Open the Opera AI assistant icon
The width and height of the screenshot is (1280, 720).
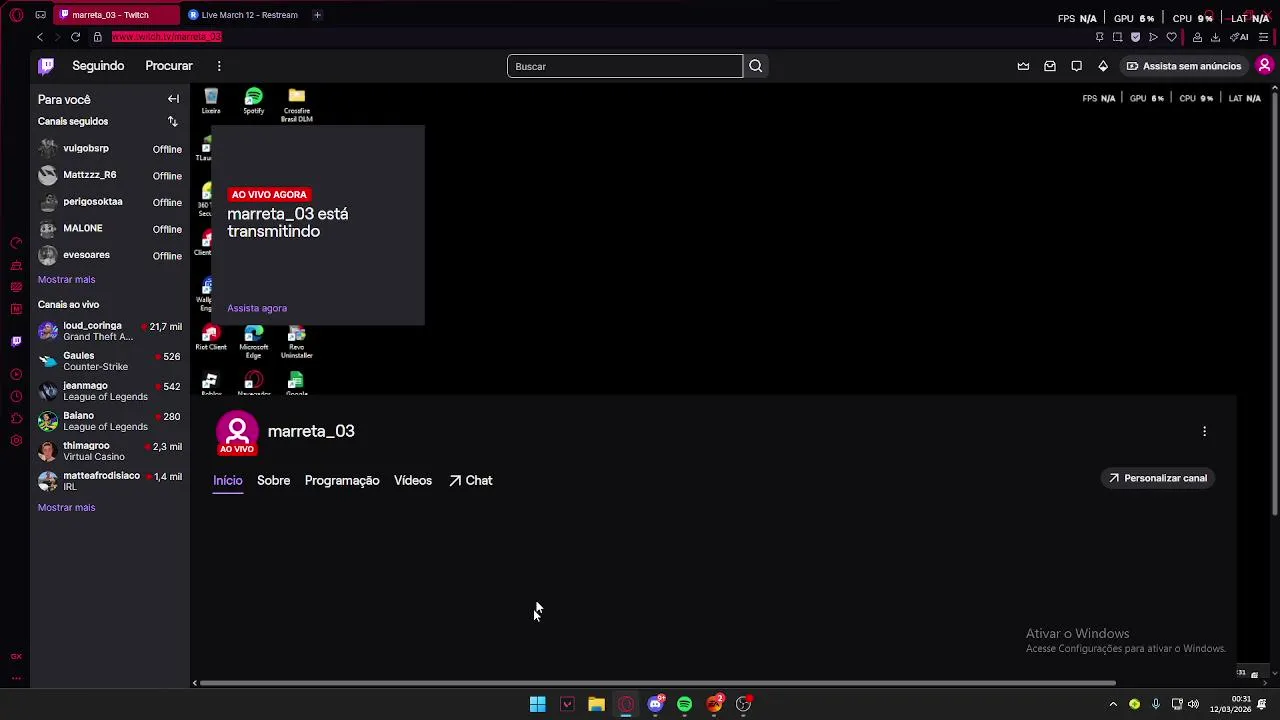pos(1240,37)
